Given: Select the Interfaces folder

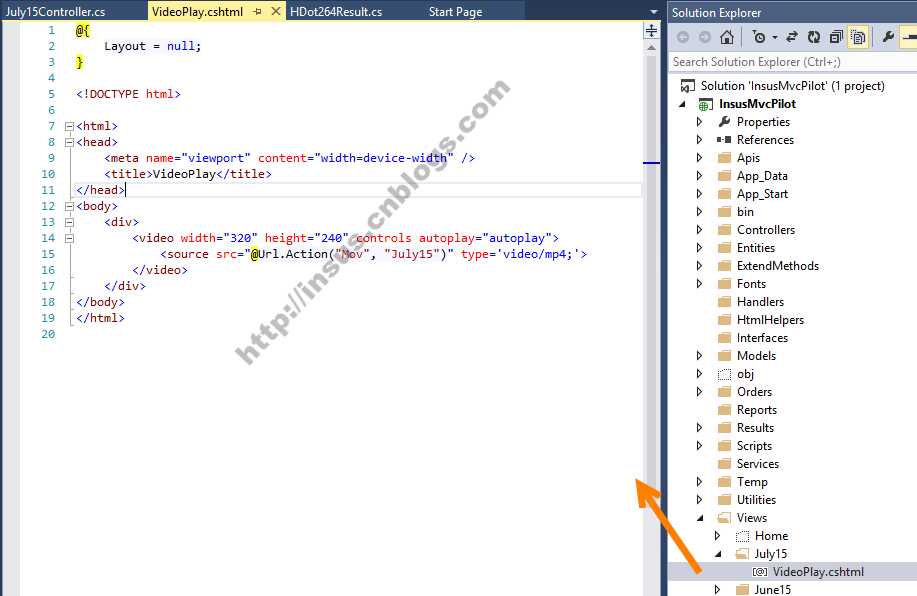Looking at the screenshot, I should click(x=762, y=338).
